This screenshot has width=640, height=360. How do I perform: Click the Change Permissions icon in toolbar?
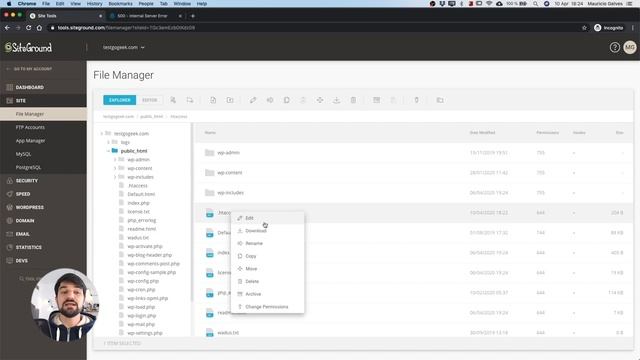416,100
